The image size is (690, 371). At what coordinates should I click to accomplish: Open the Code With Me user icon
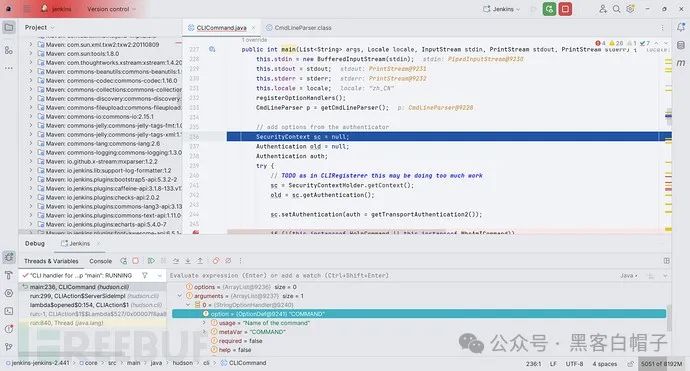coord(602,9)
